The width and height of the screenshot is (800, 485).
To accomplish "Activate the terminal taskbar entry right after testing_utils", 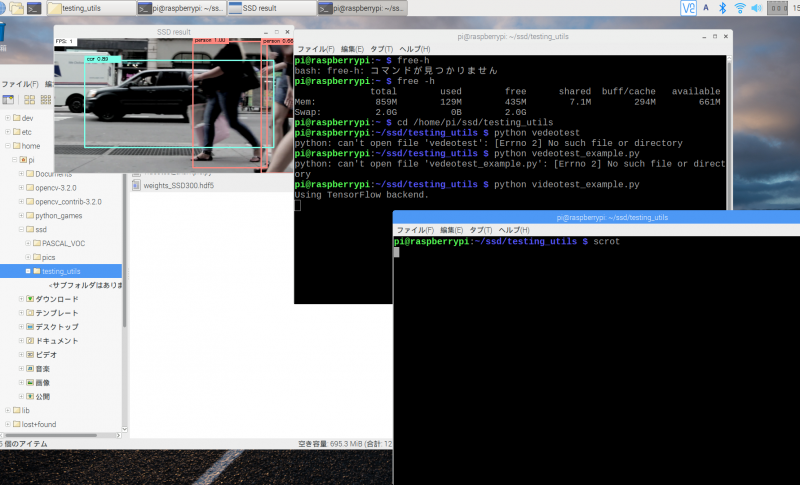I will point(182,8).
